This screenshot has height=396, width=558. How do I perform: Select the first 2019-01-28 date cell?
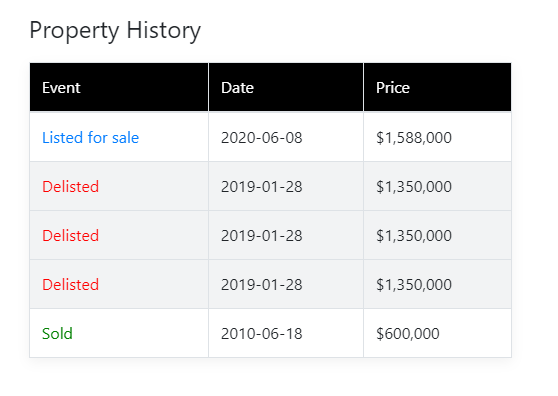click(286, 186)
